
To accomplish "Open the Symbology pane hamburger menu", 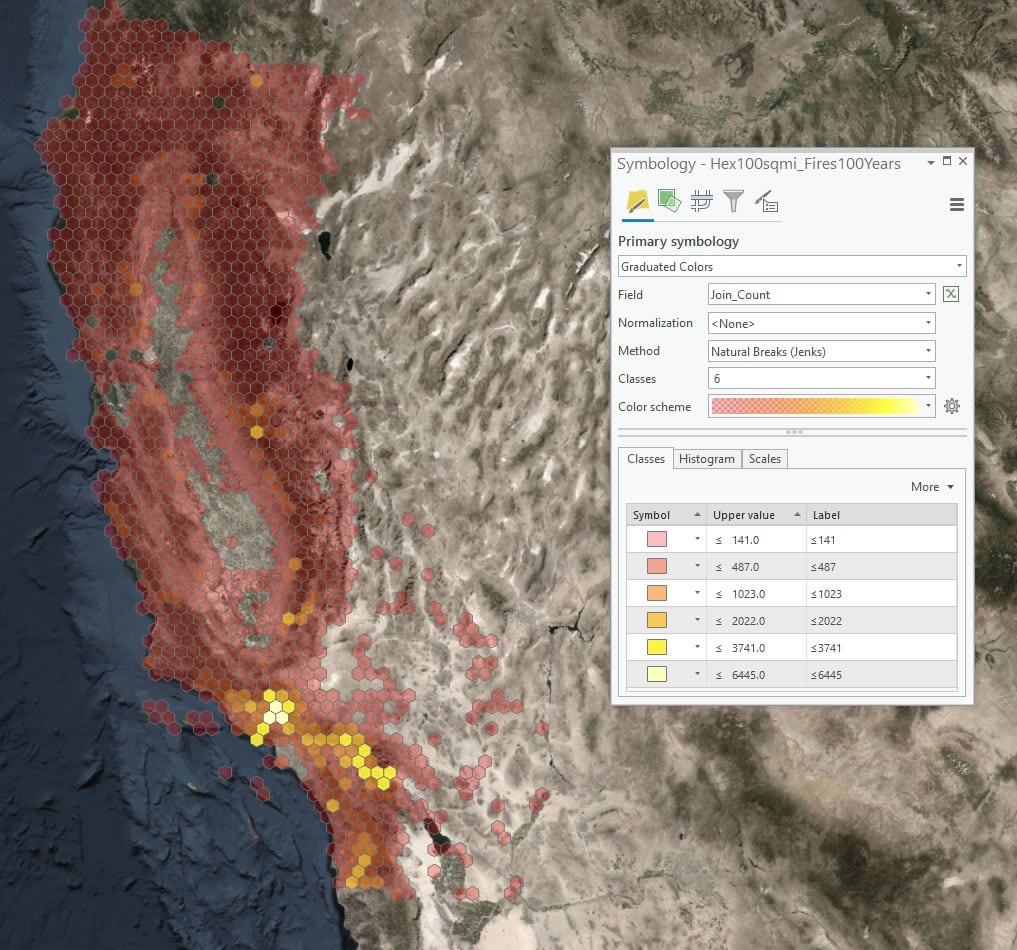I will [x=957, y=205].
